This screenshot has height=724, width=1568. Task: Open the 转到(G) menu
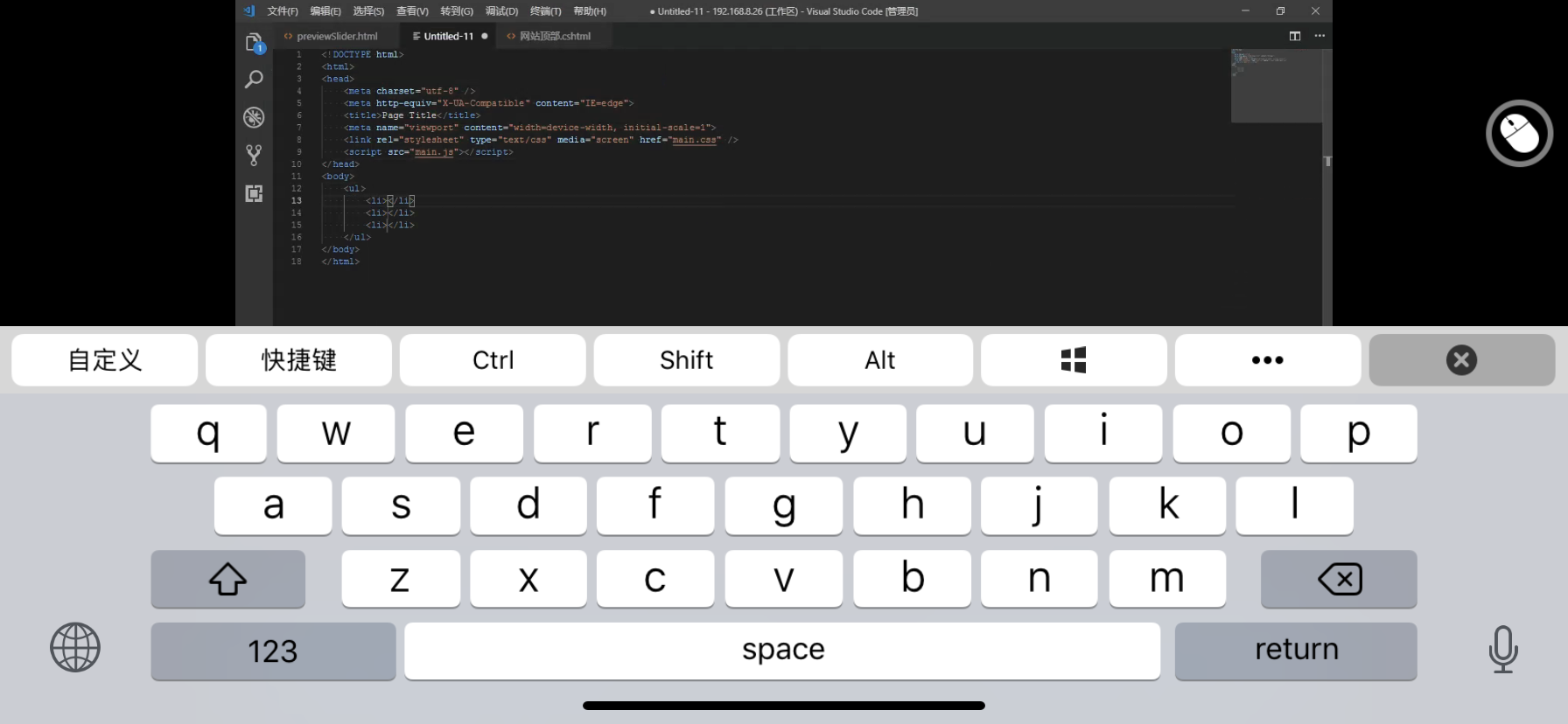pyautogui.click(x=457, y=11)
